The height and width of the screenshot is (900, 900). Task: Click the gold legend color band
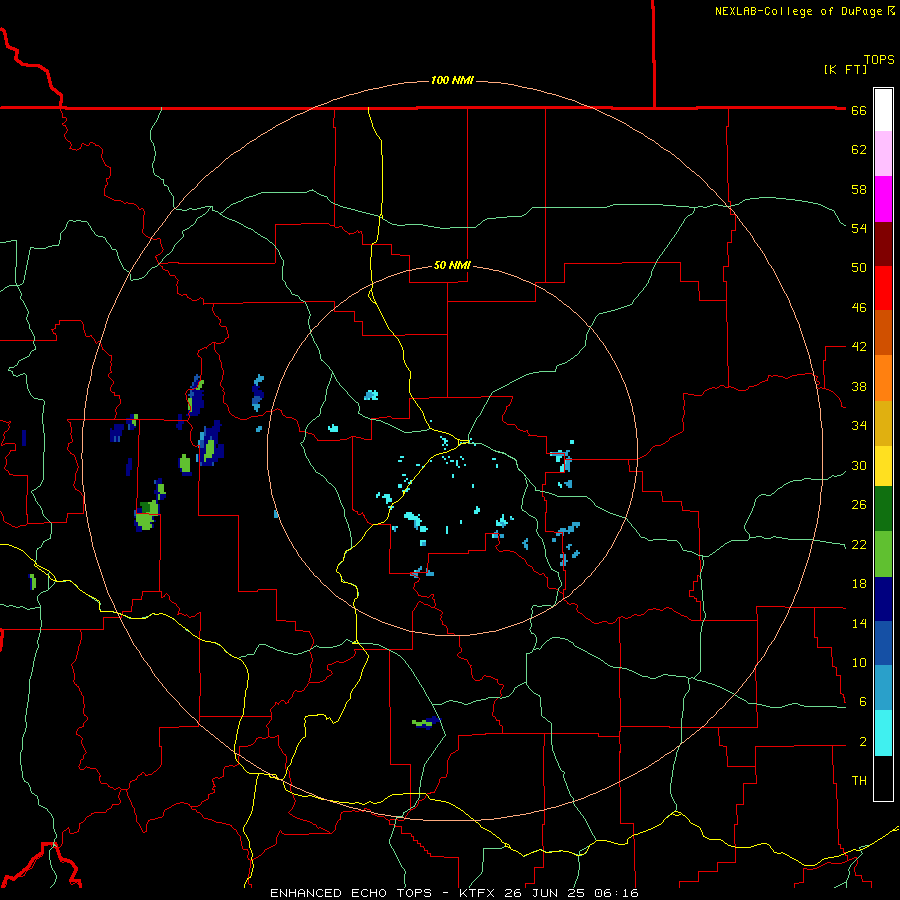pyautogui.click(x=883, y=423)
